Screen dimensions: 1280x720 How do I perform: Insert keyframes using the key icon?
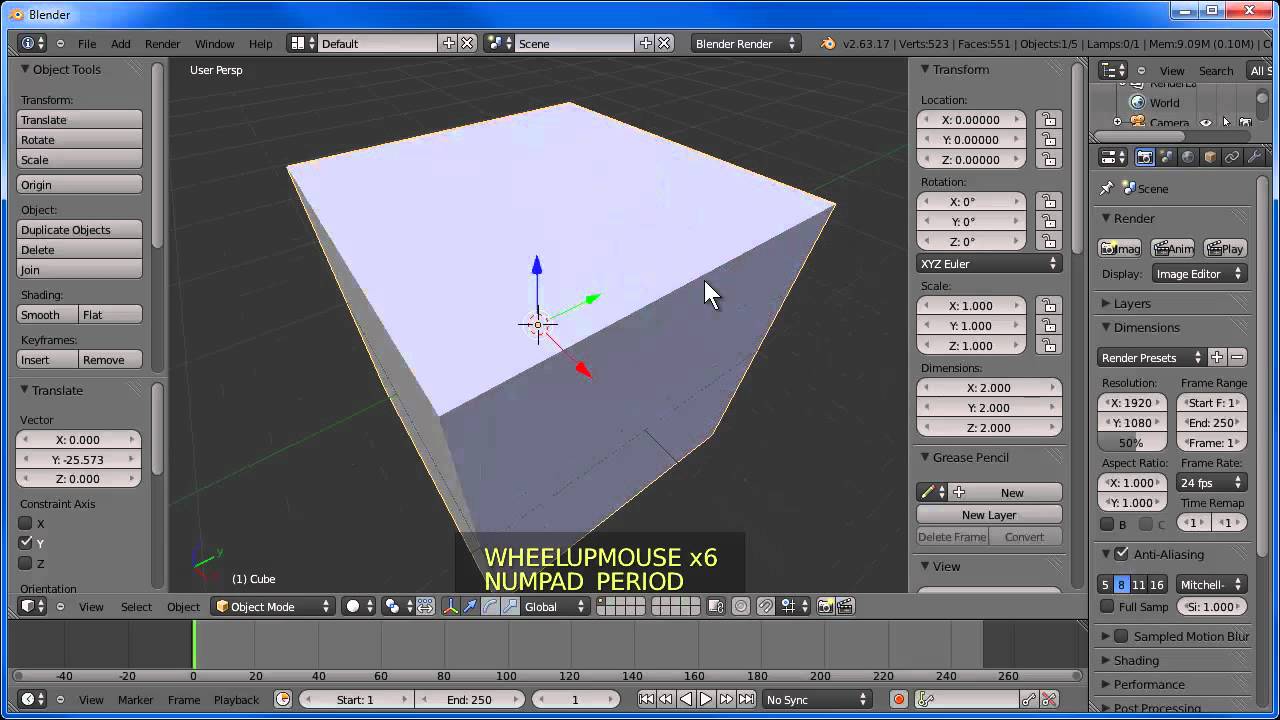1029,700
